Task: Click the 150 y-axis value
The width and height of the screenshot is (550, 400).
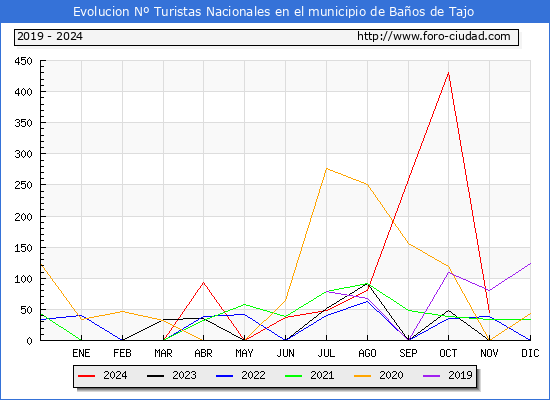Action: pyautogui.click(x=23, y=248)
